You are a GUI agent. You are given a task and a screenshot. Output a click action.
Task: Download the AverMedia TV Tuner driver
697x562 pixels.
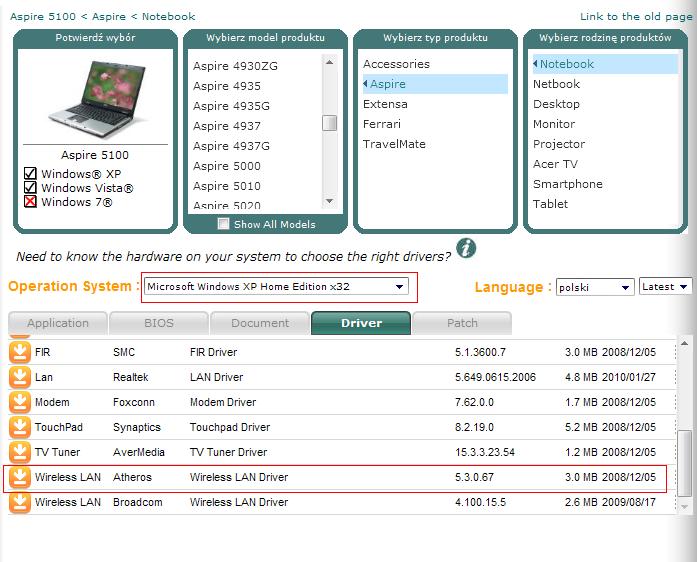(x=20, y=452)
